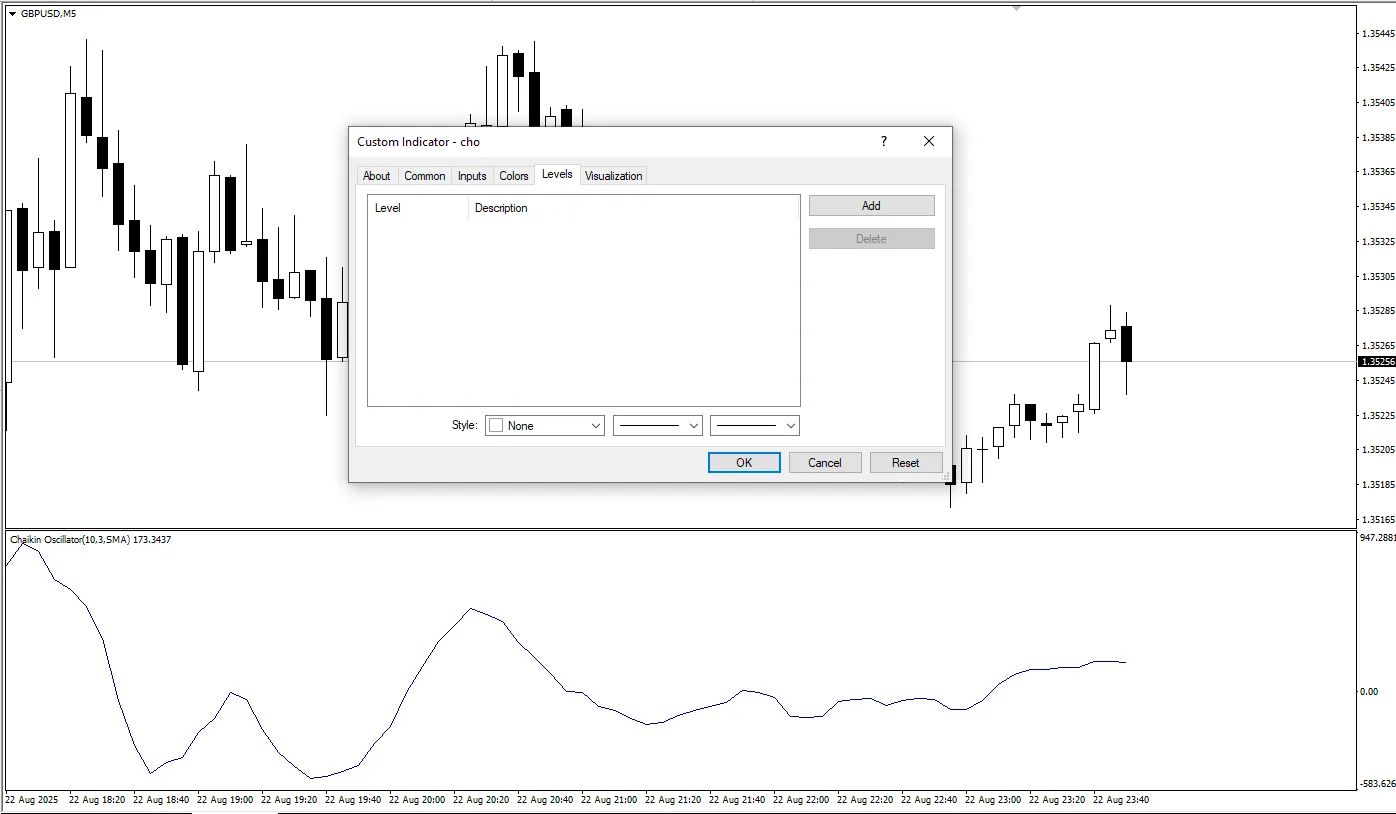1396x814 pixels.
Task: Open the Style color dropdown showing None
Action: pos(545,426)
